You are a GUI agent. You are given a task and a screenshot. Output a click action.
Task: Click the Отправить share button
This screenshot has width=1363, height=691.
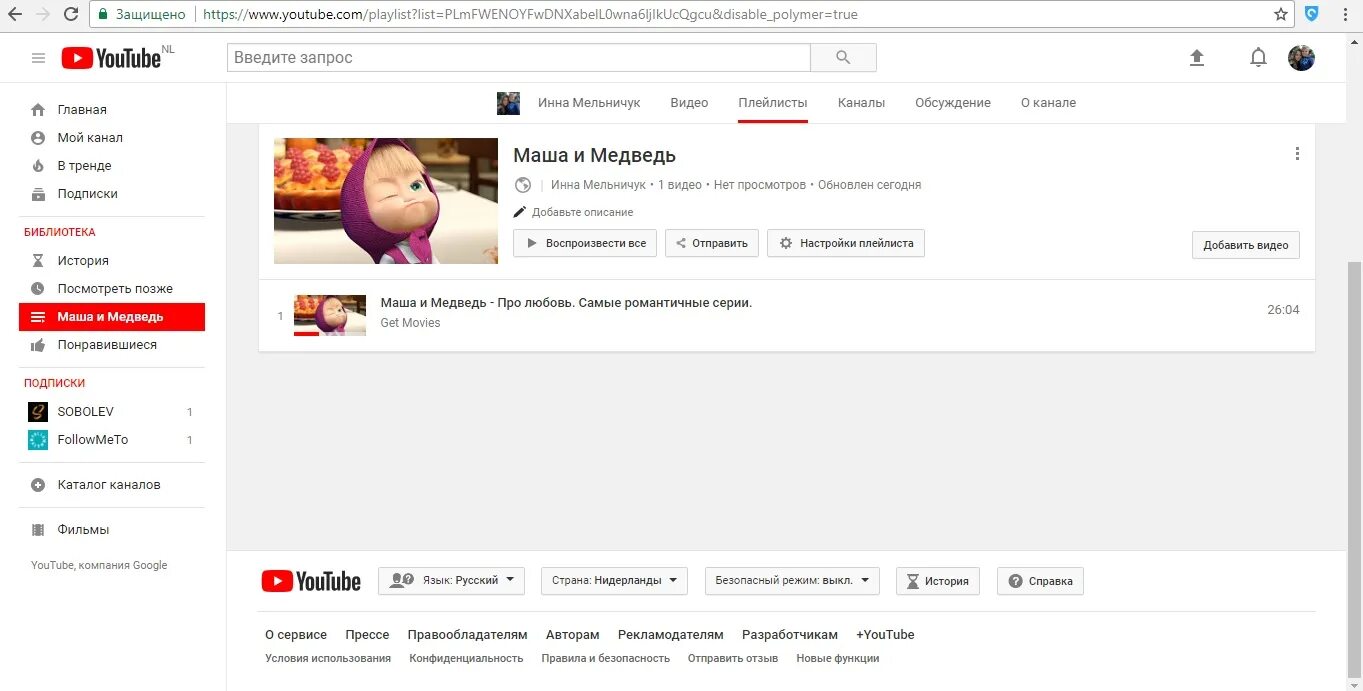pos(712,243)
